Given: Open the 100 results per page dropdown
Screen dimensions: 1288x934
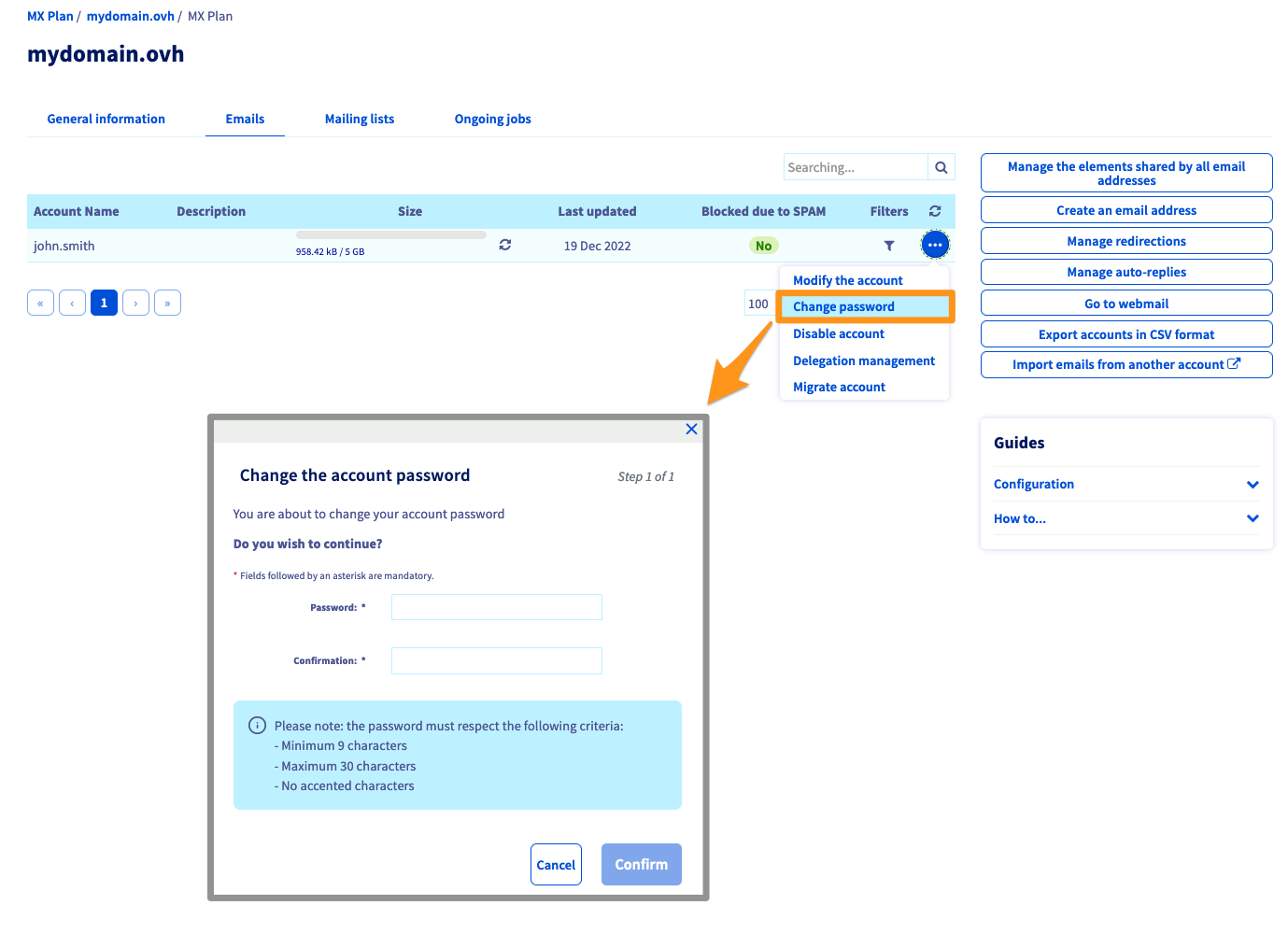Looking at the screenshot, I should point(758,304).
